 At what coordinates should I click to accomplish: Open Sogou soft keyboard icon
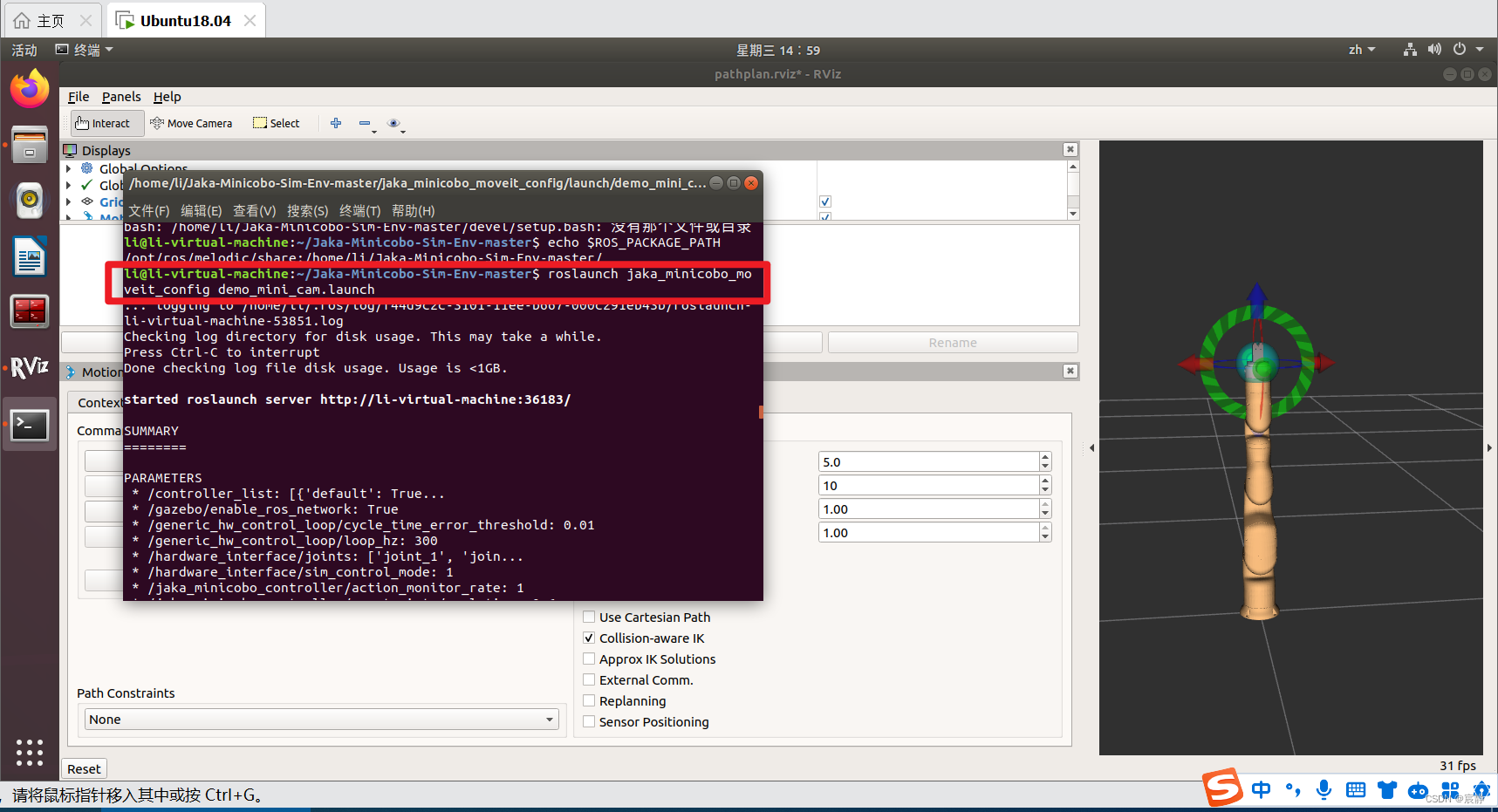click(x=1355, y=789)
